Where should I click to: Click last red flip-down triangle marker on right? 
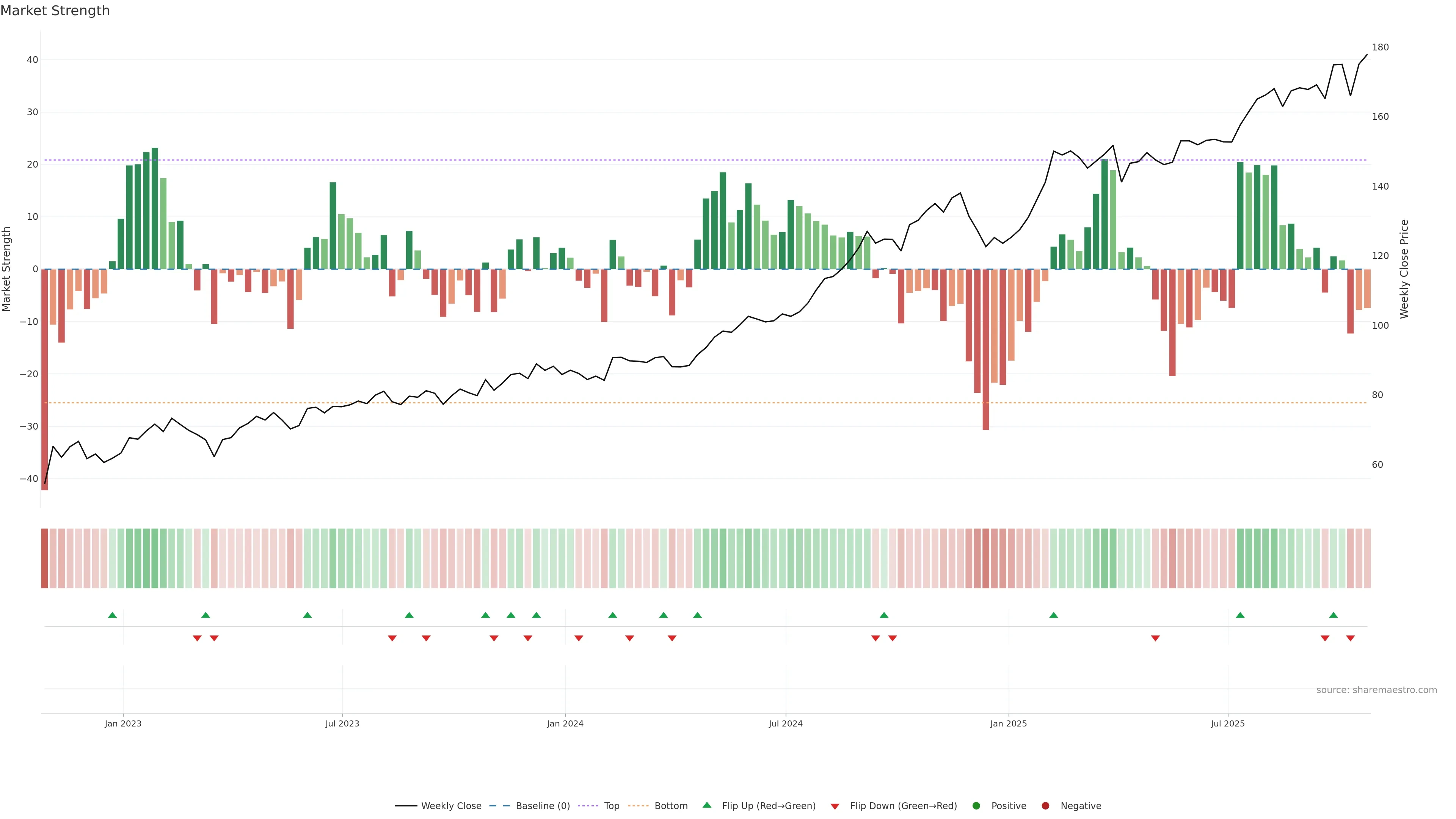pos(1350,638)
